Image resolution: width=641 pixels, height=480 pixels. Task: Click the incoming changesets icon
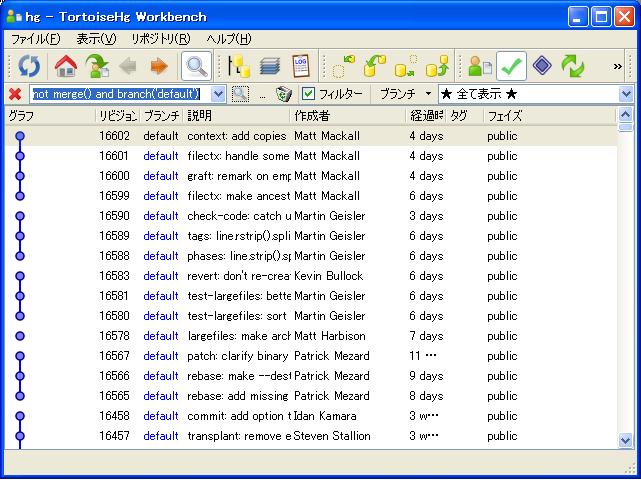pos(344,66)
